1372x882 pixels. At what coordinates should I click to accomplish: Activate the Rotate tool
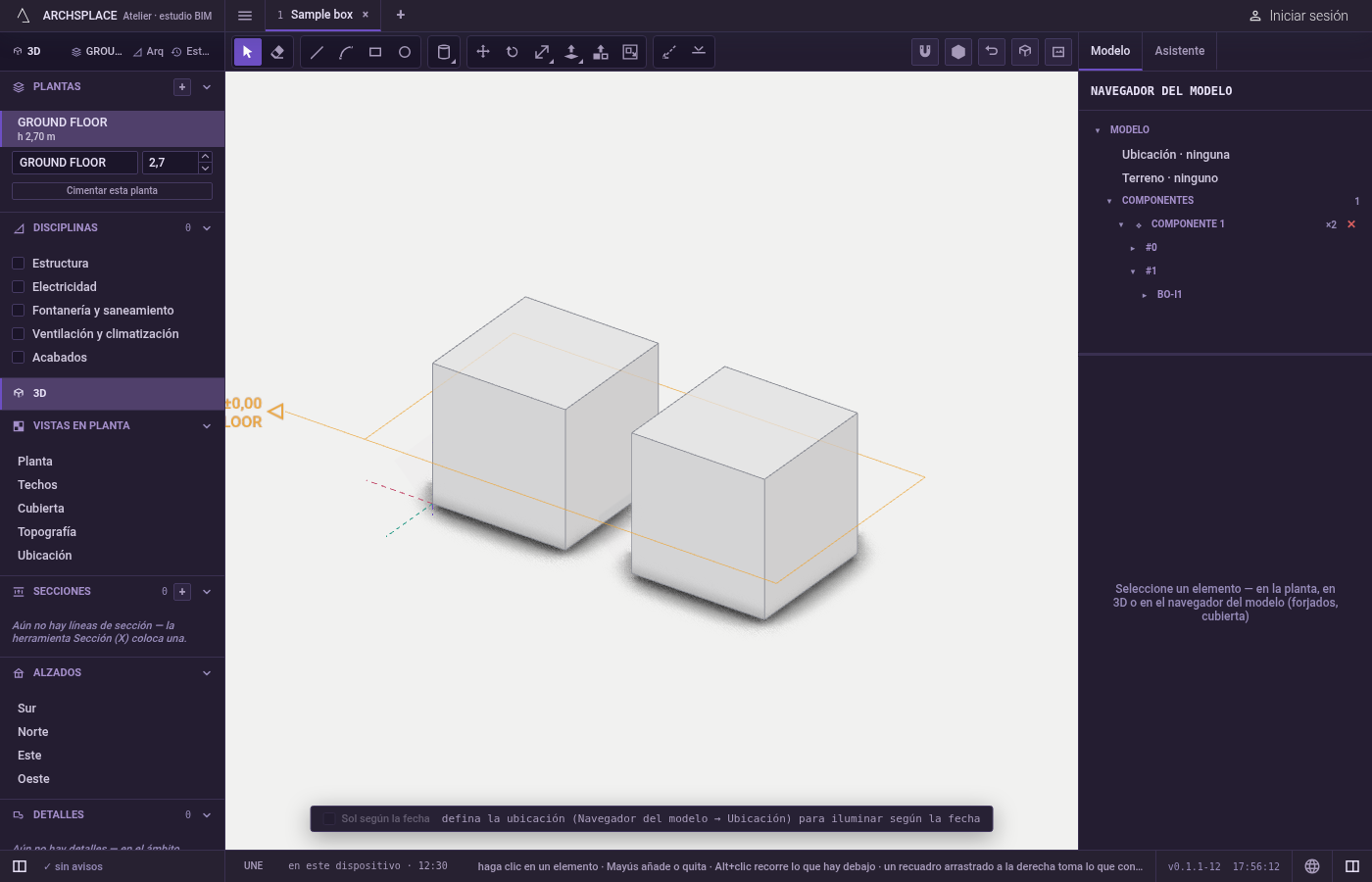[x=513, y=52]
